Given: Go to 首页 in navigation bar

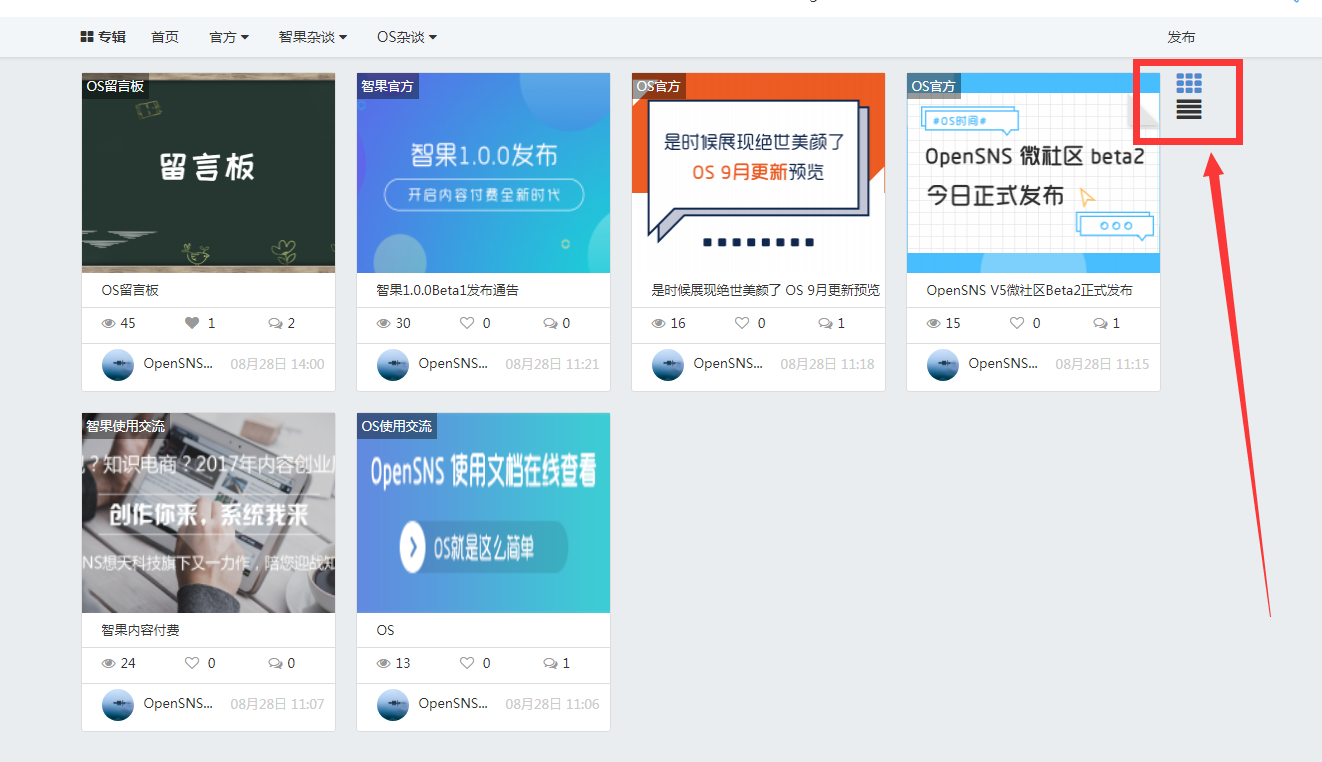Looking at the screenshot, I should click(165, 37).
